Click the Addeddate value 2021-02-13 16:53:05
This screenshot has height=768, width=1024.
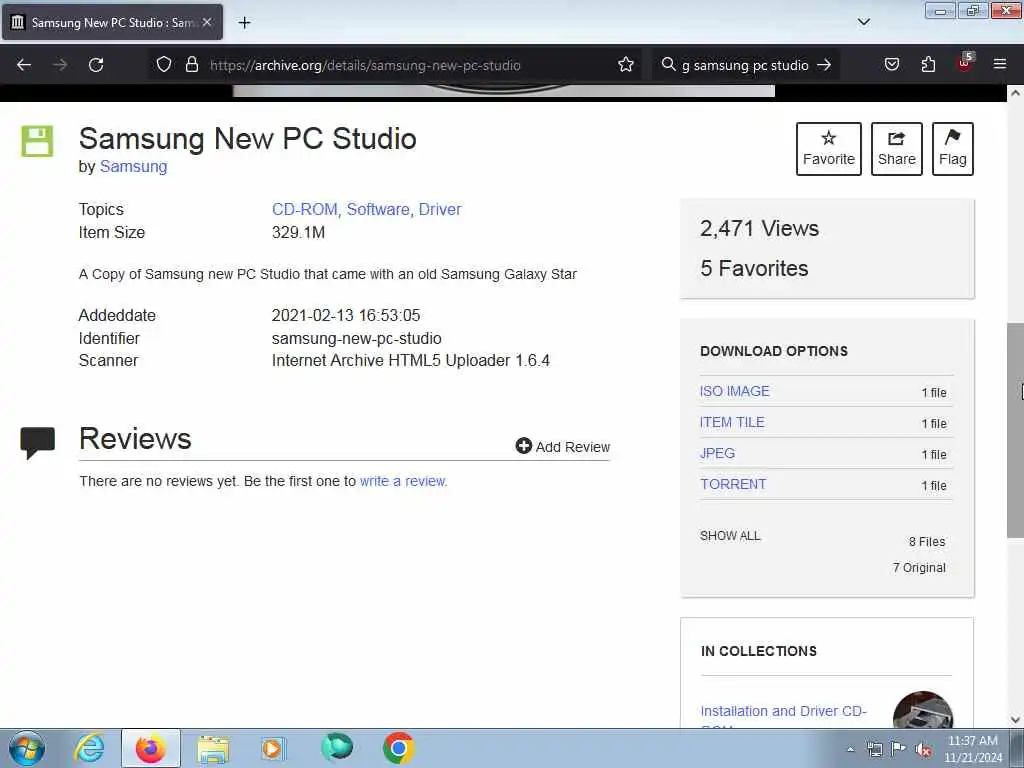click(x=346, y=315)
